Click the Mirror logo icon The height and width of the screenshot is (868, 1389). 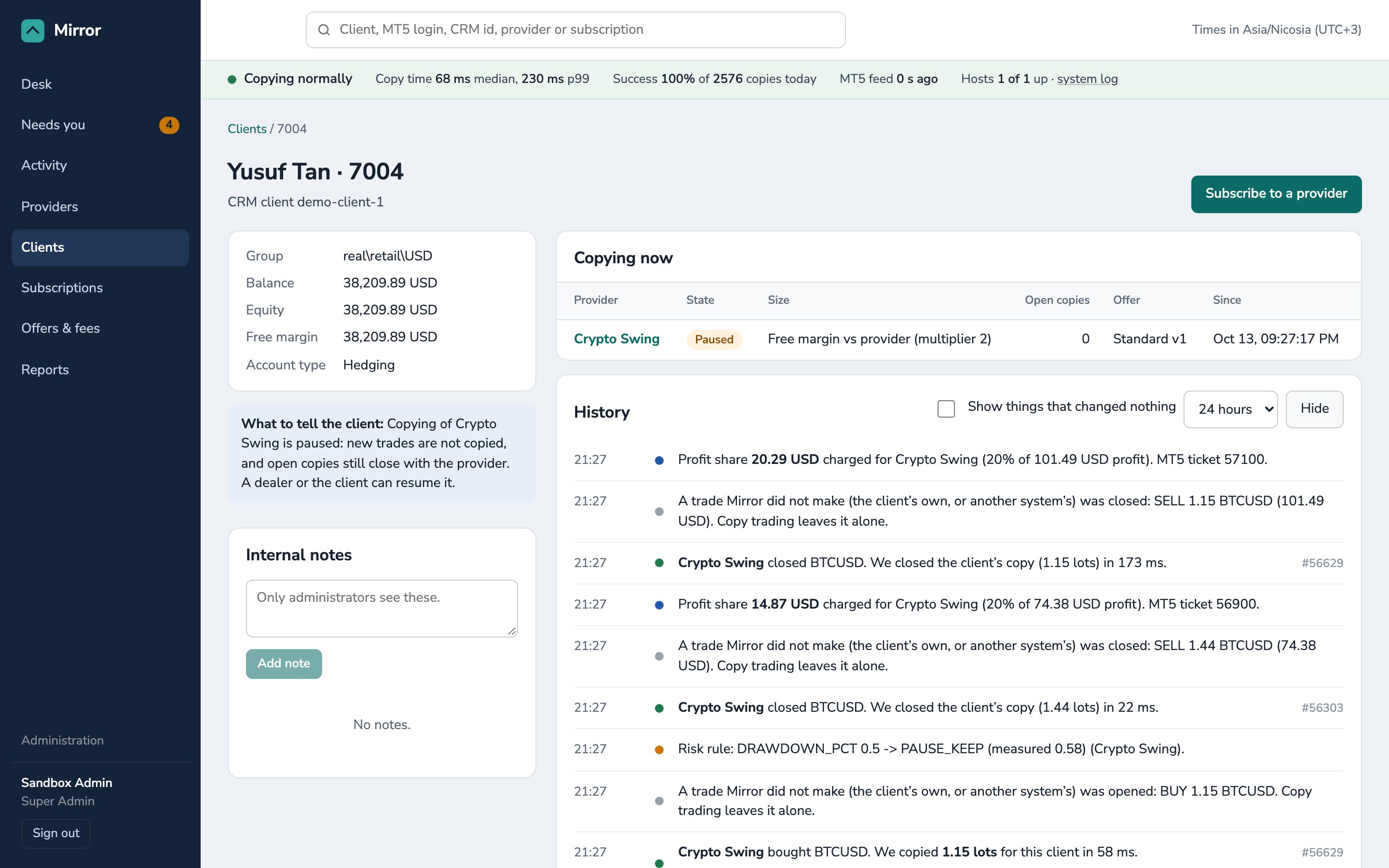click(x=33, y=30)
